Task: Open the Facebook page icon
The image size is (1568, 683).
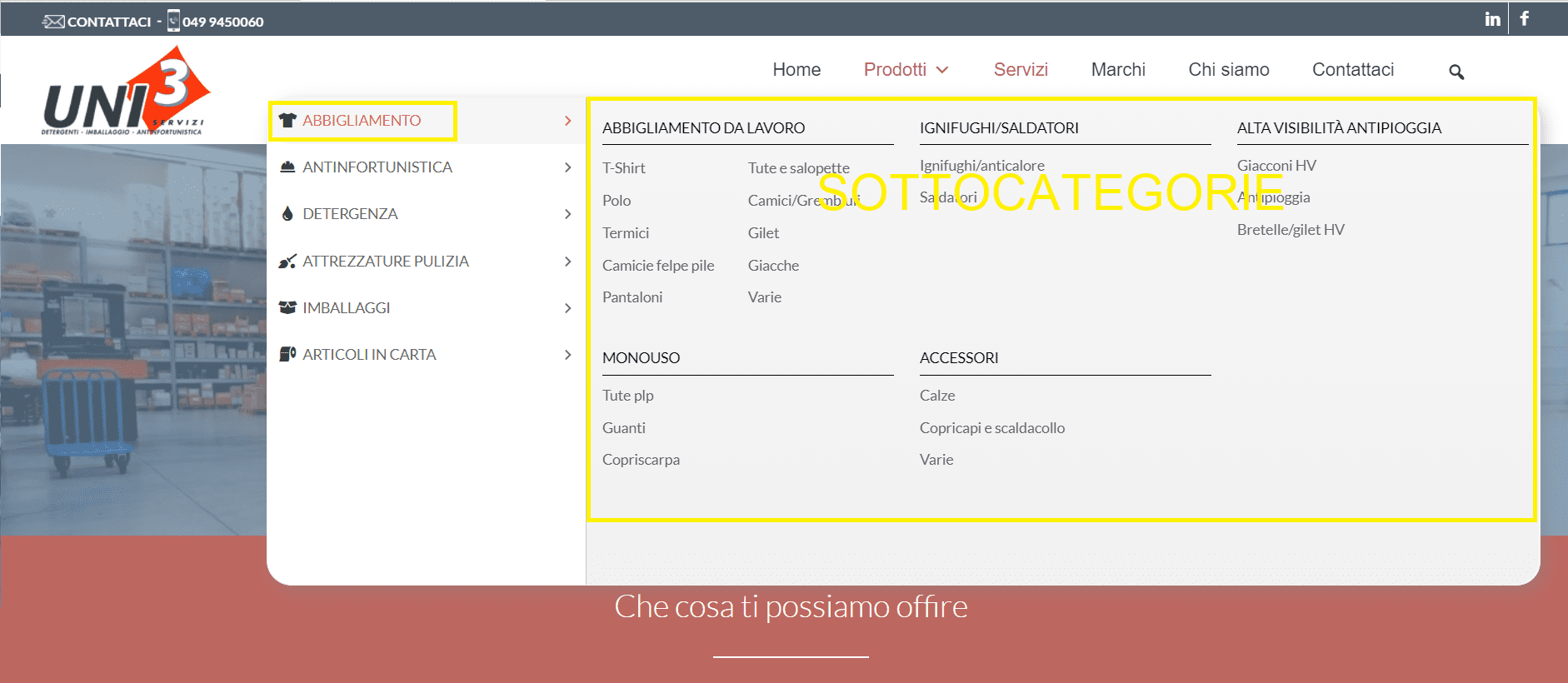Action: pyautogui.click(x=1524, y=18)
